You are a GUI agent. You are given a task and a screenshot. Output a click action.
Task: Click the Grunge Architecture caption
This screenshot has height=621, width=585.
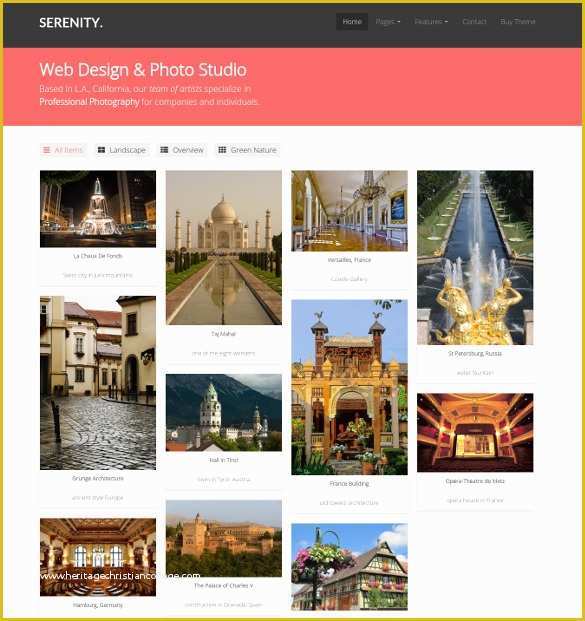98,478
